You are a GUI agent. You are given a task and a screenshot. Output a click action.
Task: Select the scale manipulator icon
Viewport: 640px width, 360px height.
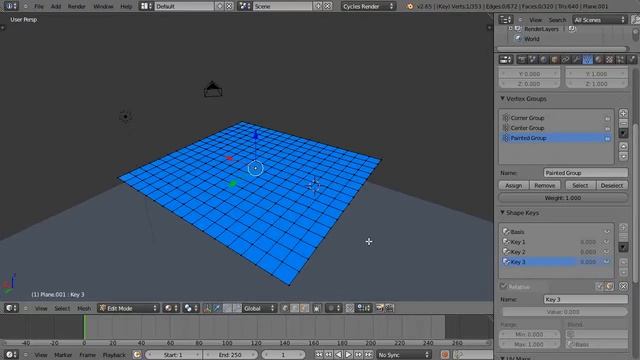pyautogui.click(x=237, y=308)
